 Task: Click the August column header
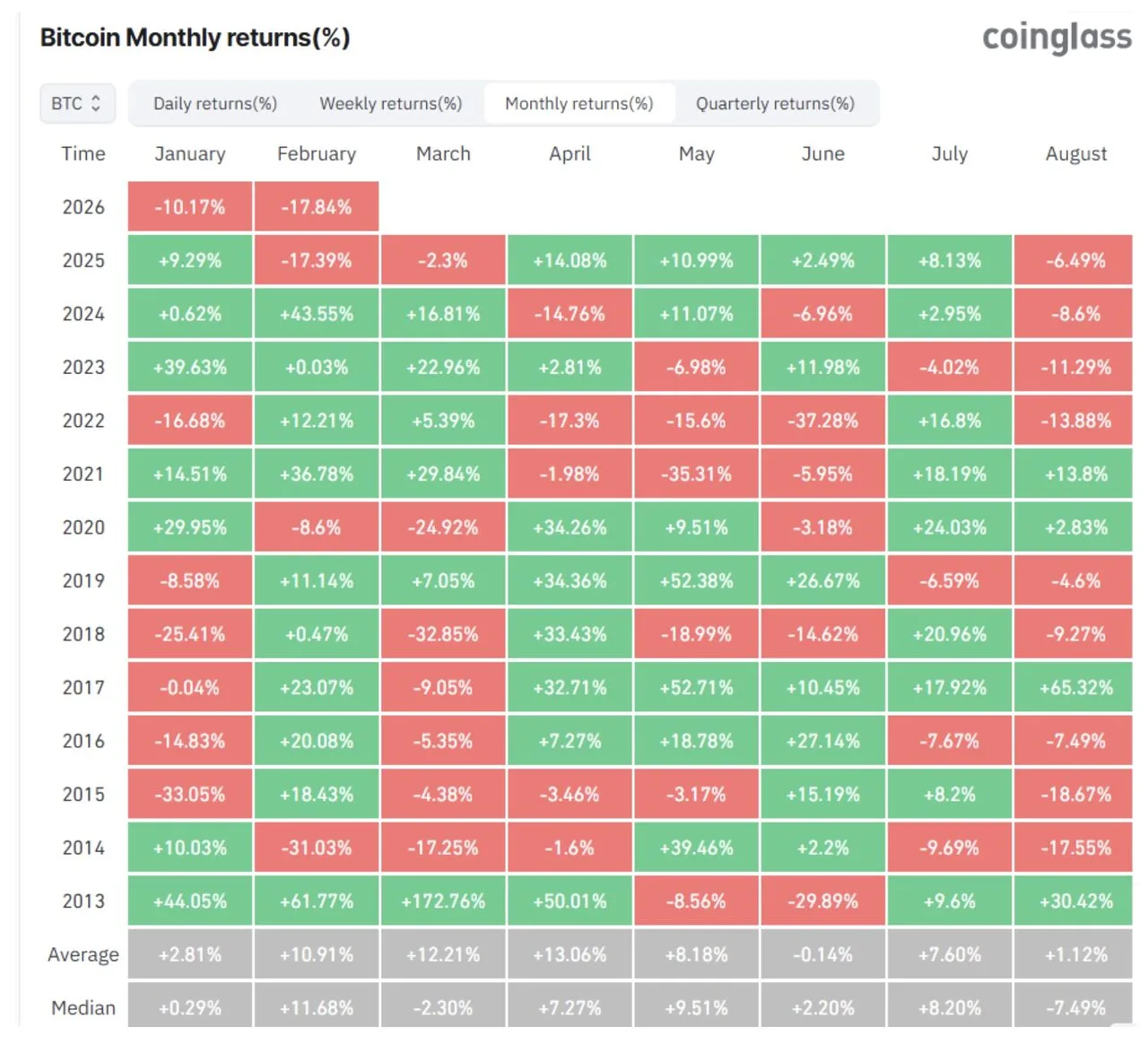pos(1074,153)
